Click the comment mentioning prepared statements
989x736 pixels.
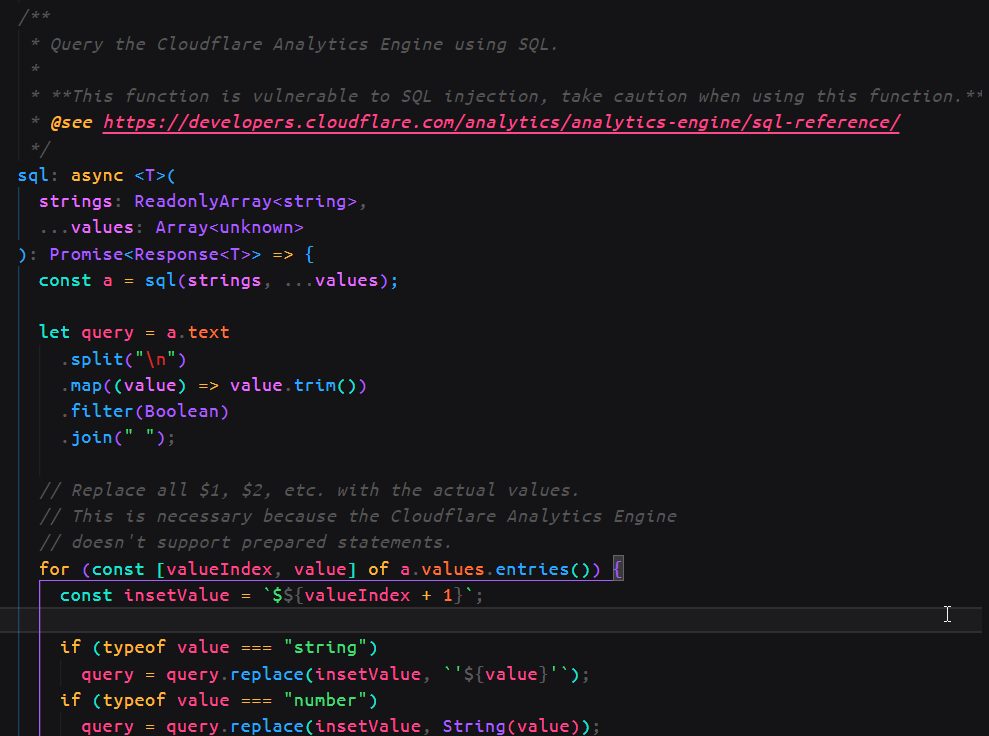pyautogui.click(x=245, y=542)
